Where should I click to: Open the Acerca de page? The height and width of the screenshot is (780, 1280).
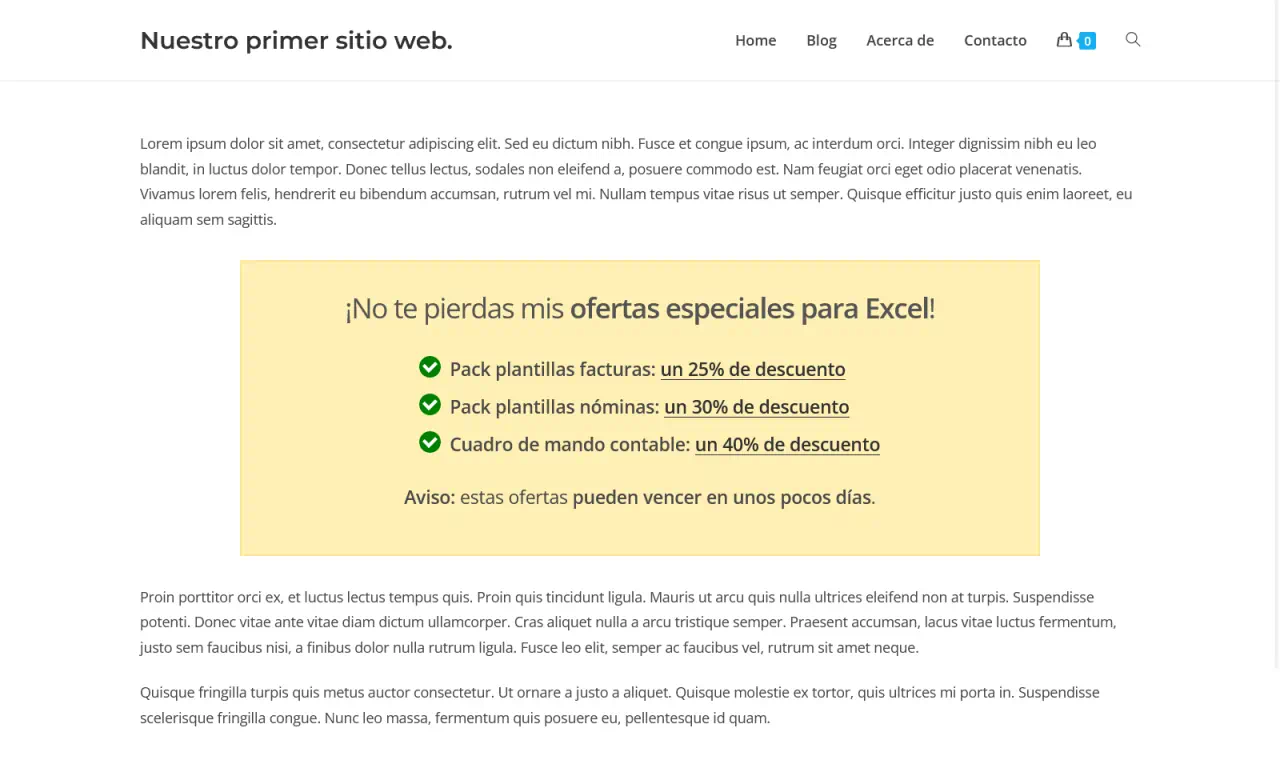click(900, 40)
